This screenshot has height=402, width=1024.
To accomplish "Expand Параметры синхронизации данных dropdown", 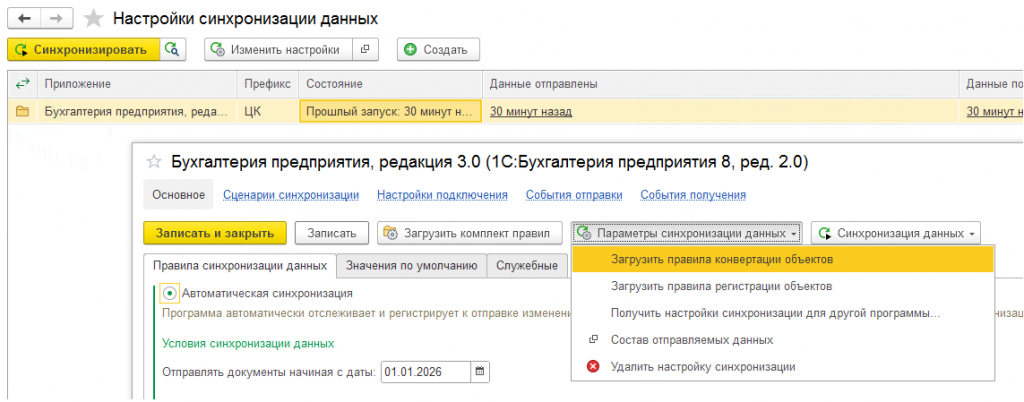I will (687, 233).
